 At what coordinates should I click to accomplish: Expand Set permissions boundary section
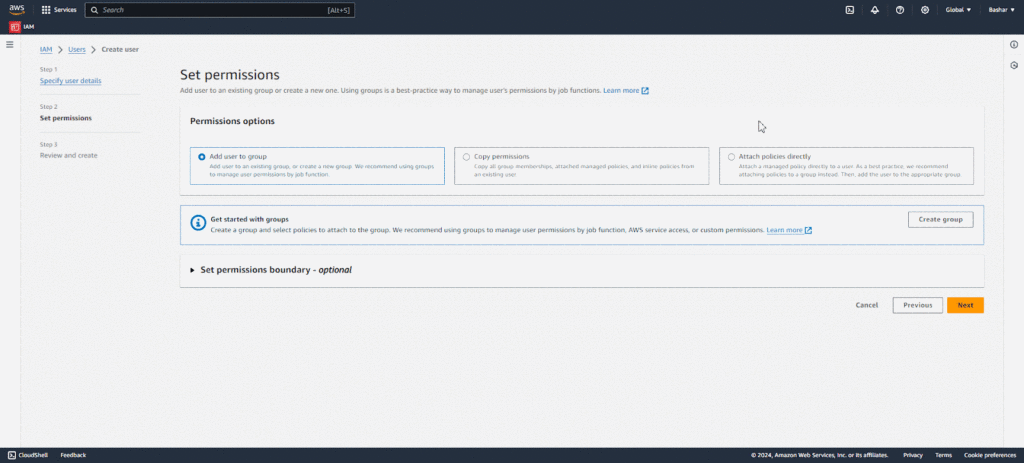point(193,270)
